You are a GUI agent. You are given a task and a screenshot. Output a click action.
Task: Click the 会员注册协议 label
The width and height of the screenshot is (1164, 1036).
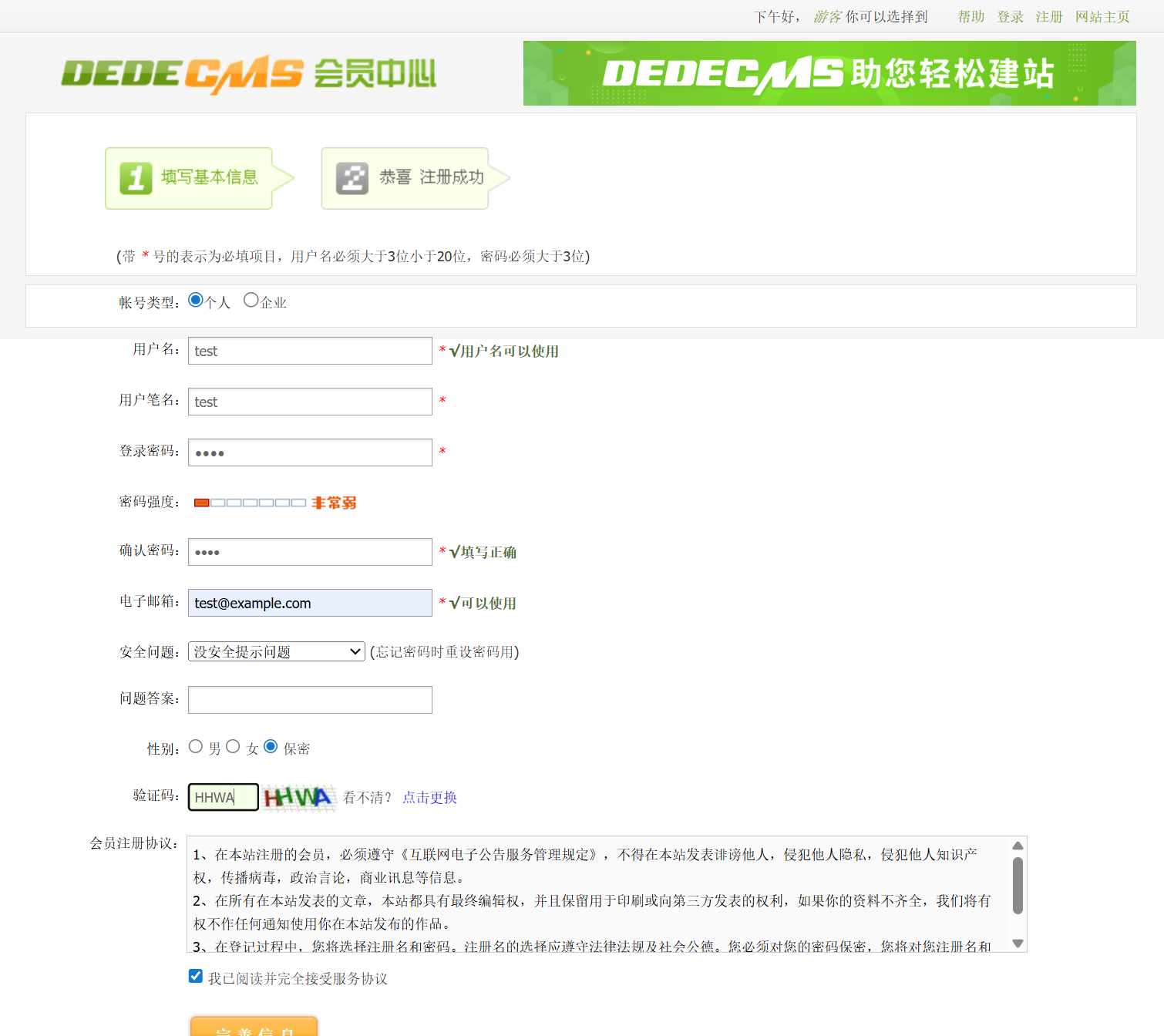(133, 843)
